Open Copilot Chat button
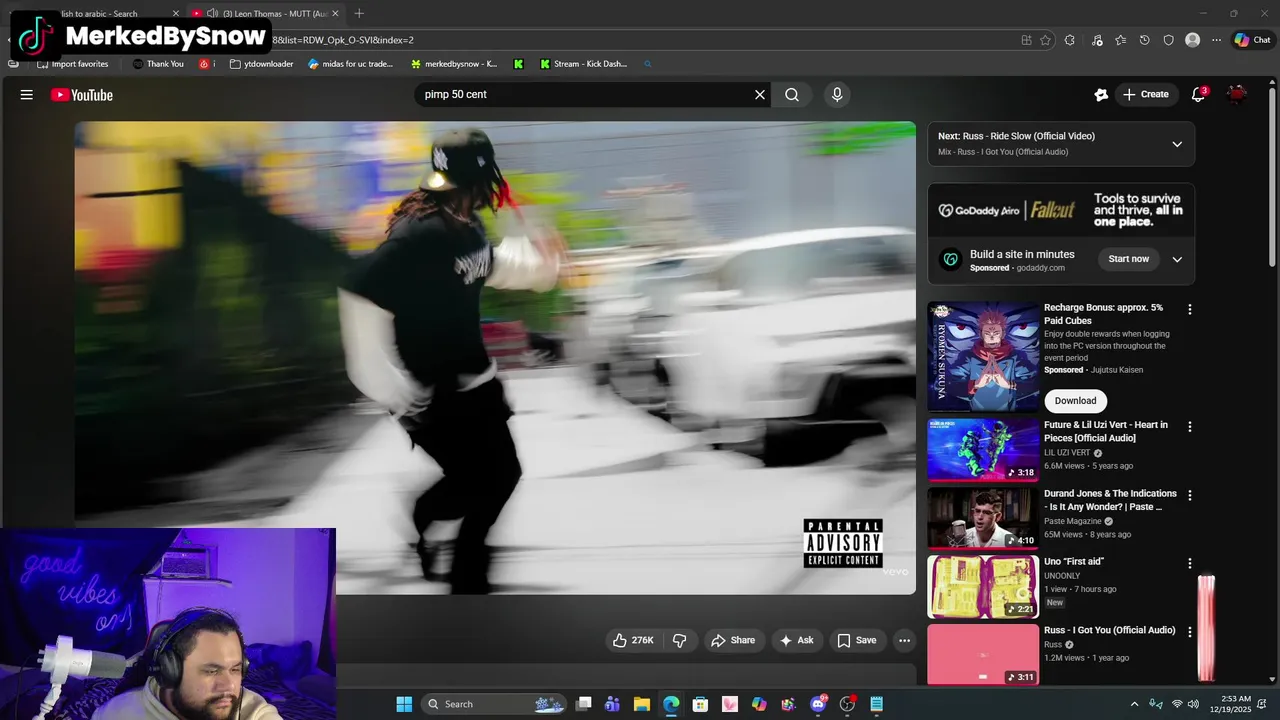Image resolution: width=1280 pixels, height=720 pixels. tap(1252, 40)
